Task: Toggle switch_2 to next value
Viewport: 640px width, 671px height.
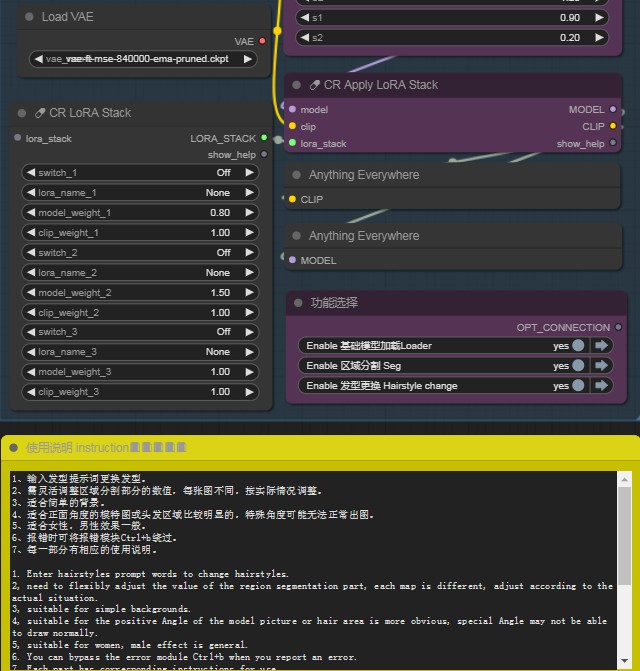Action: (249, 252)
